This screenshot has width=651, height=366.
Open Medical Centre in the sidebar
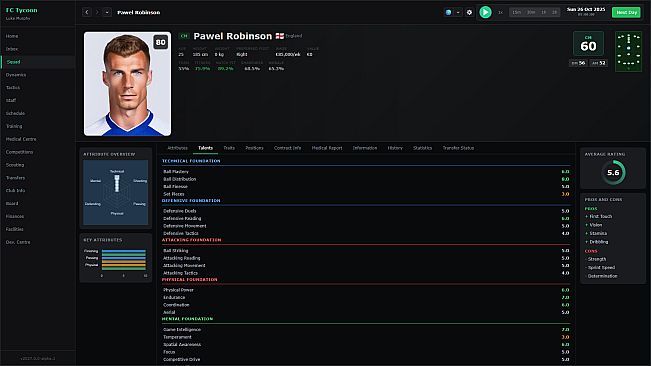pyautogui.click(x=38, y=139)
